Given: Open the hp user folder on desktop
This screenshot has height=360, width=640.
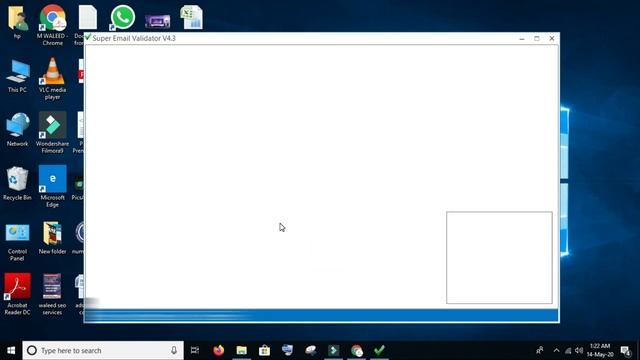Looking at the screenshot, I should (17, 21).
